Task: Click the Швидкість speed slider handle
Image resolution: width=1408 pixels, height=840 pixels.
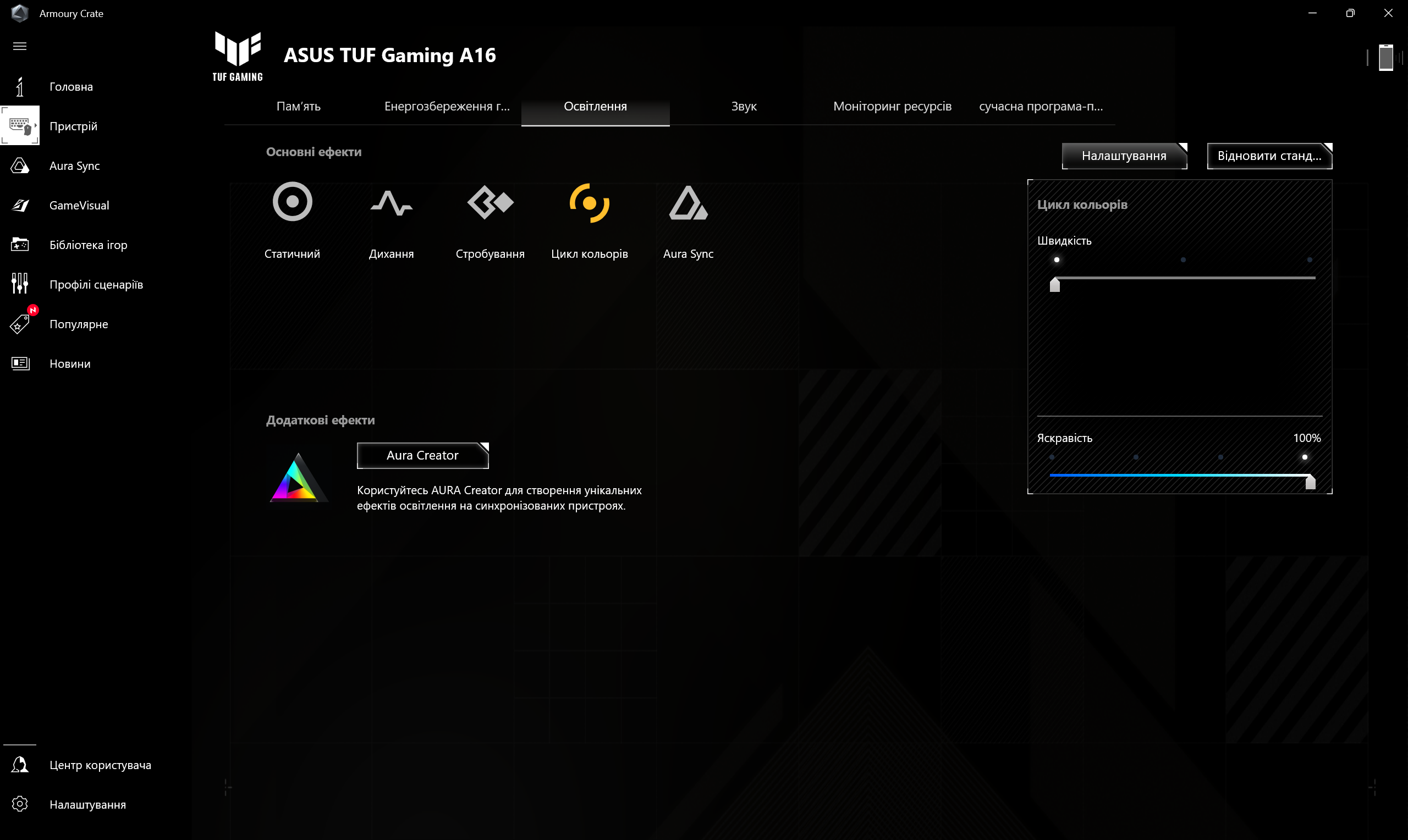Action: tap(1055, 285)
